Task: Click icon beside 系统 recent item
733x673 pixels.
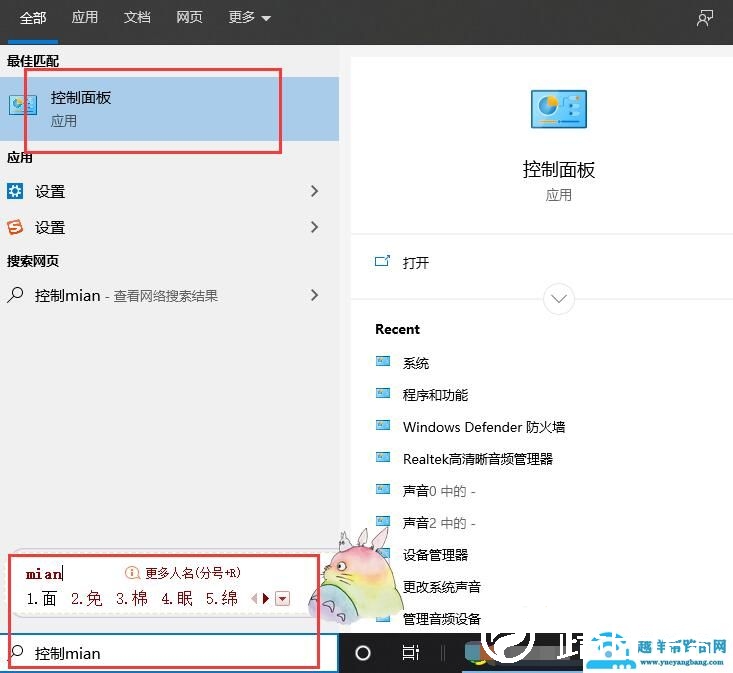Action: coord(383,361)
